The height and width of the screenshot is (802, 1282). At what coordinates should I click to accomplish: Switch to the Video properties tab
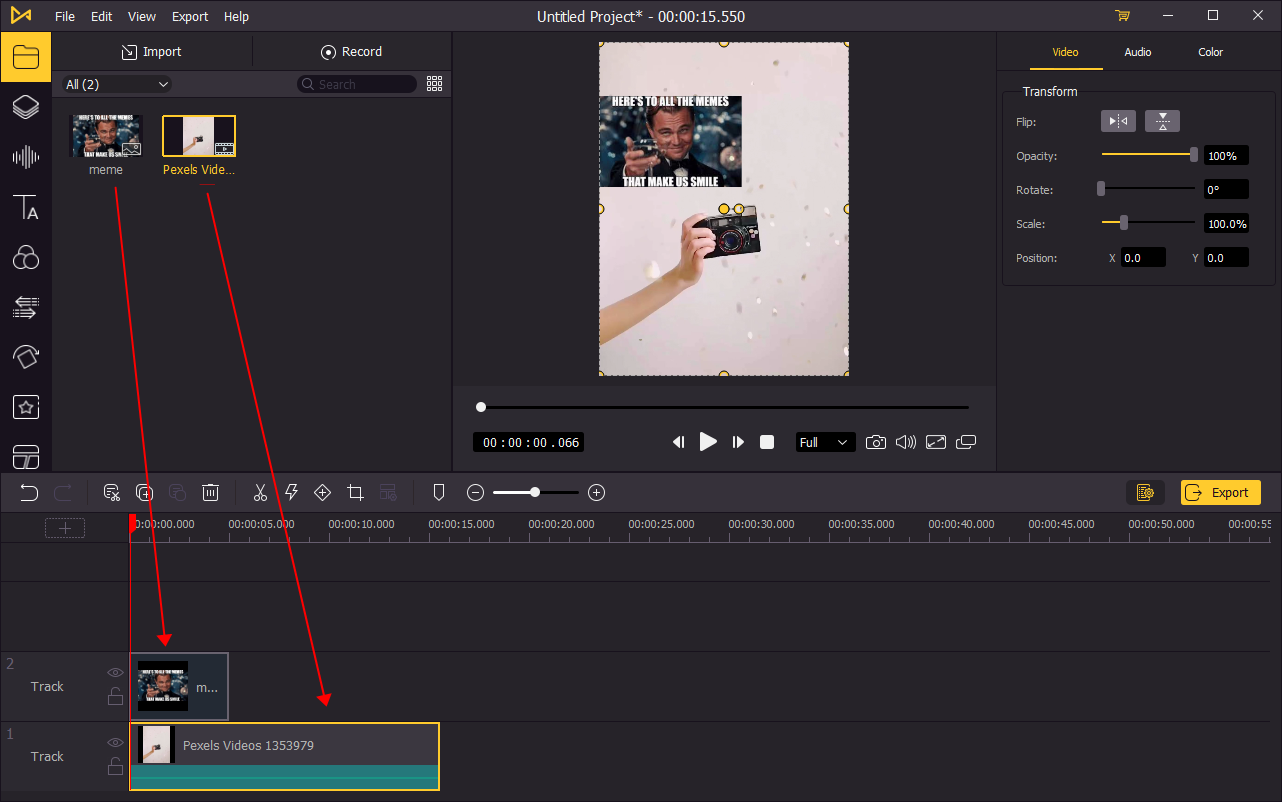[x=1066, y=52]
